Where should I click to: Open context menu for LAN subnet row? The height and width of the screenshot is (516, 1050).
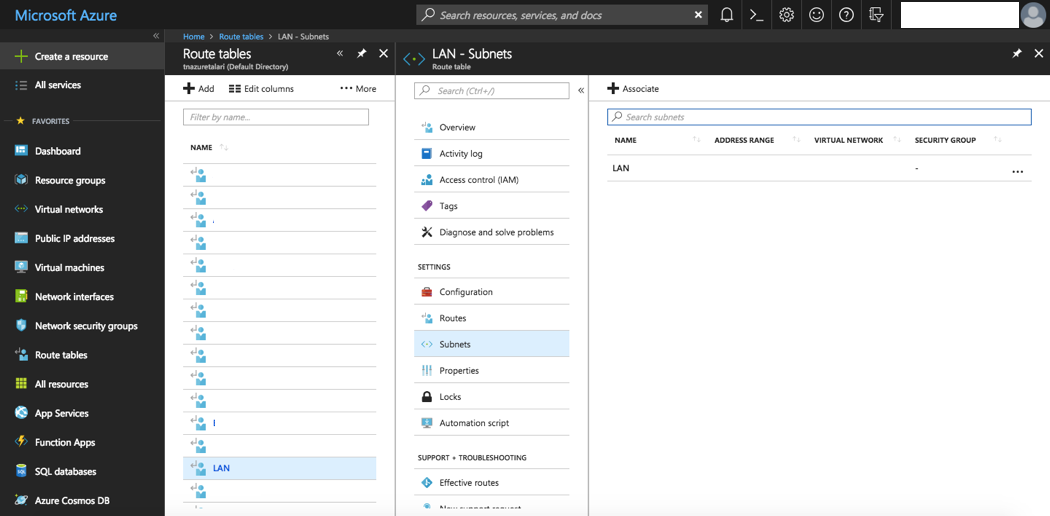1017,170
